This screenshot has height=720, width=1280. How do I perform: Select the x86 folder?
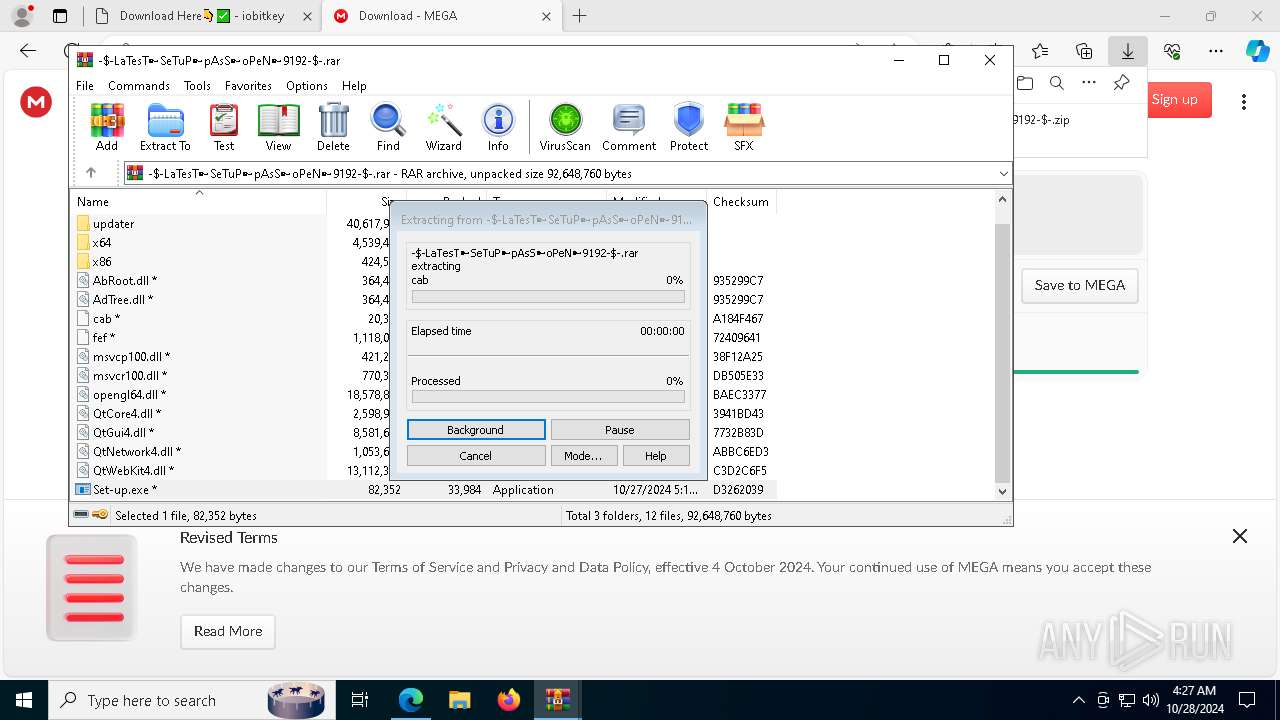101,262
